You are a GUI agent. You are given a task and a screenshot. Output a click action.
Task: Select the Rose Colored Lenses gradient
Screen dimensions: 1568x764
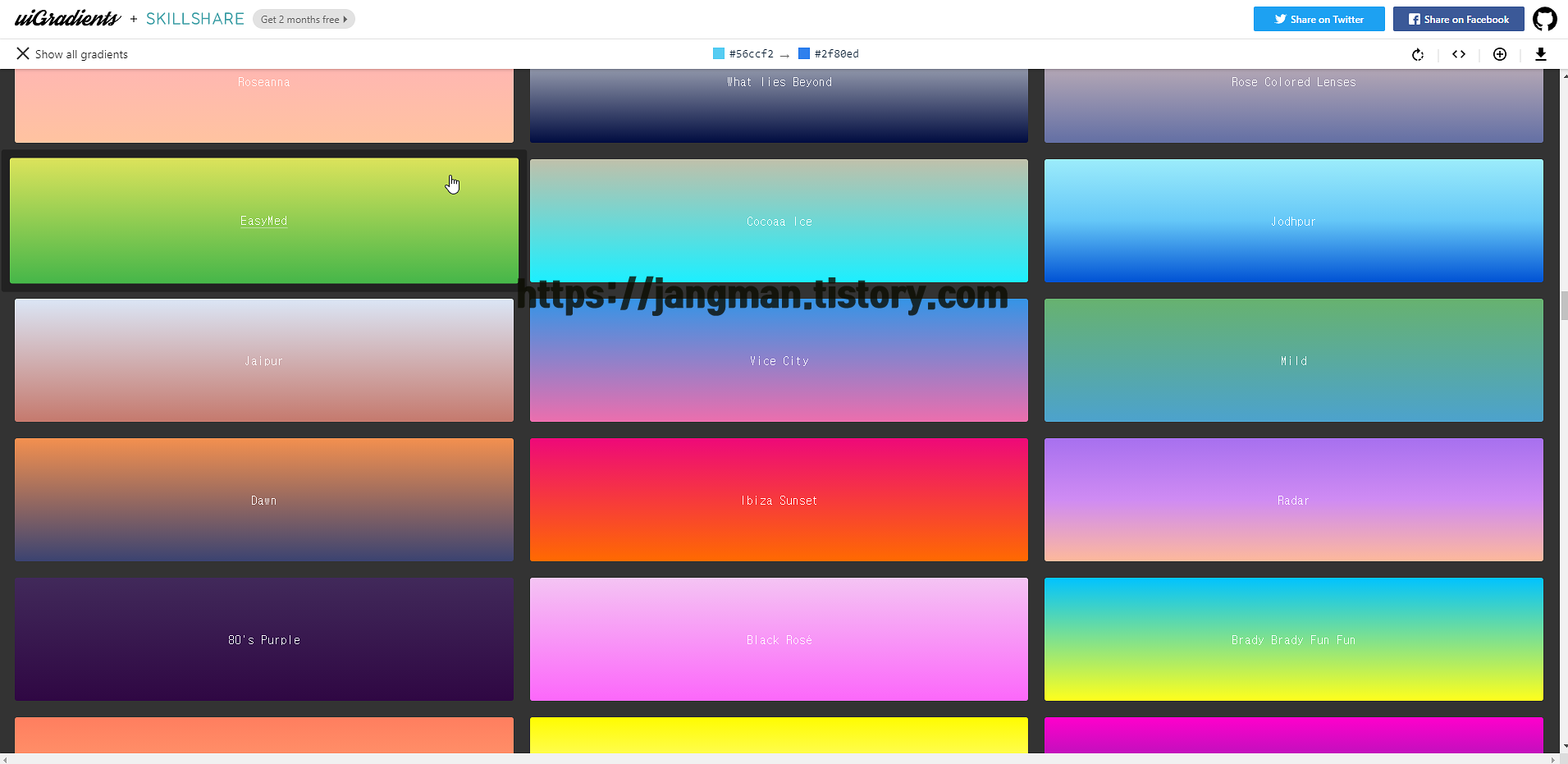[x=1294, y=105]
